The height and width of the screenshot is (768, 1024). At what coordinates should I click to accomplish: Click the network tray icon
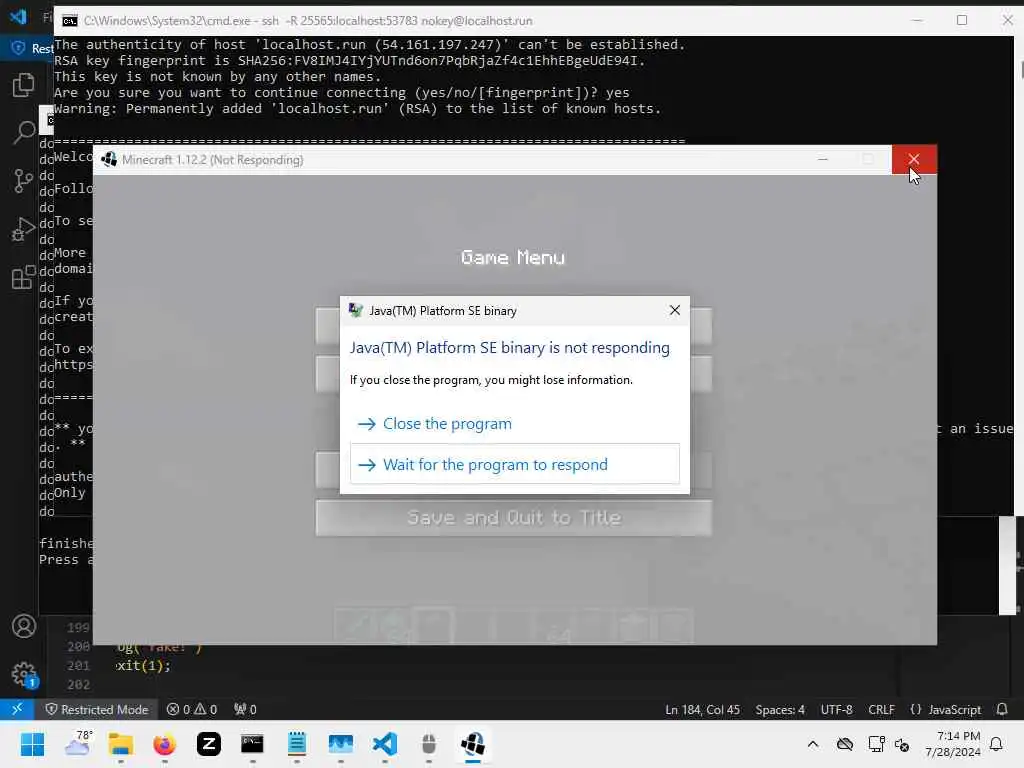(876, 744)
